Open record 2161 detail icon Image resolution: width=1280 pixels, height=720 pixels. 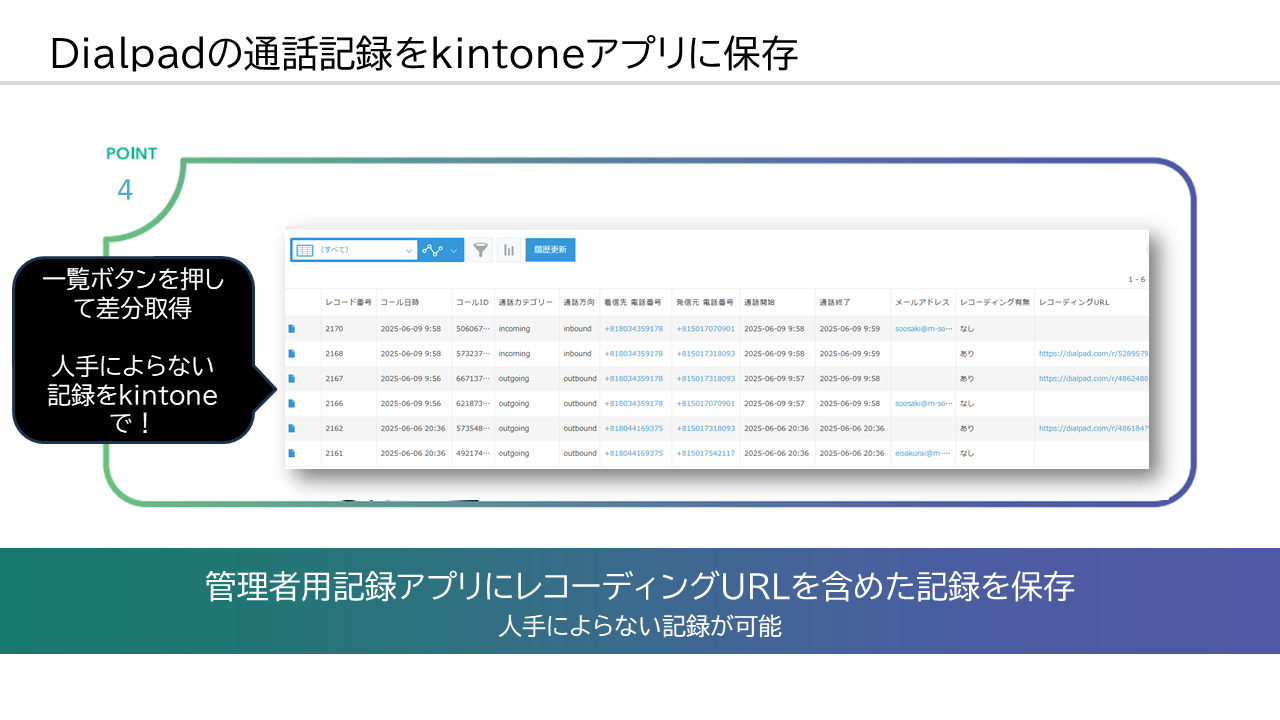point(292,453)
